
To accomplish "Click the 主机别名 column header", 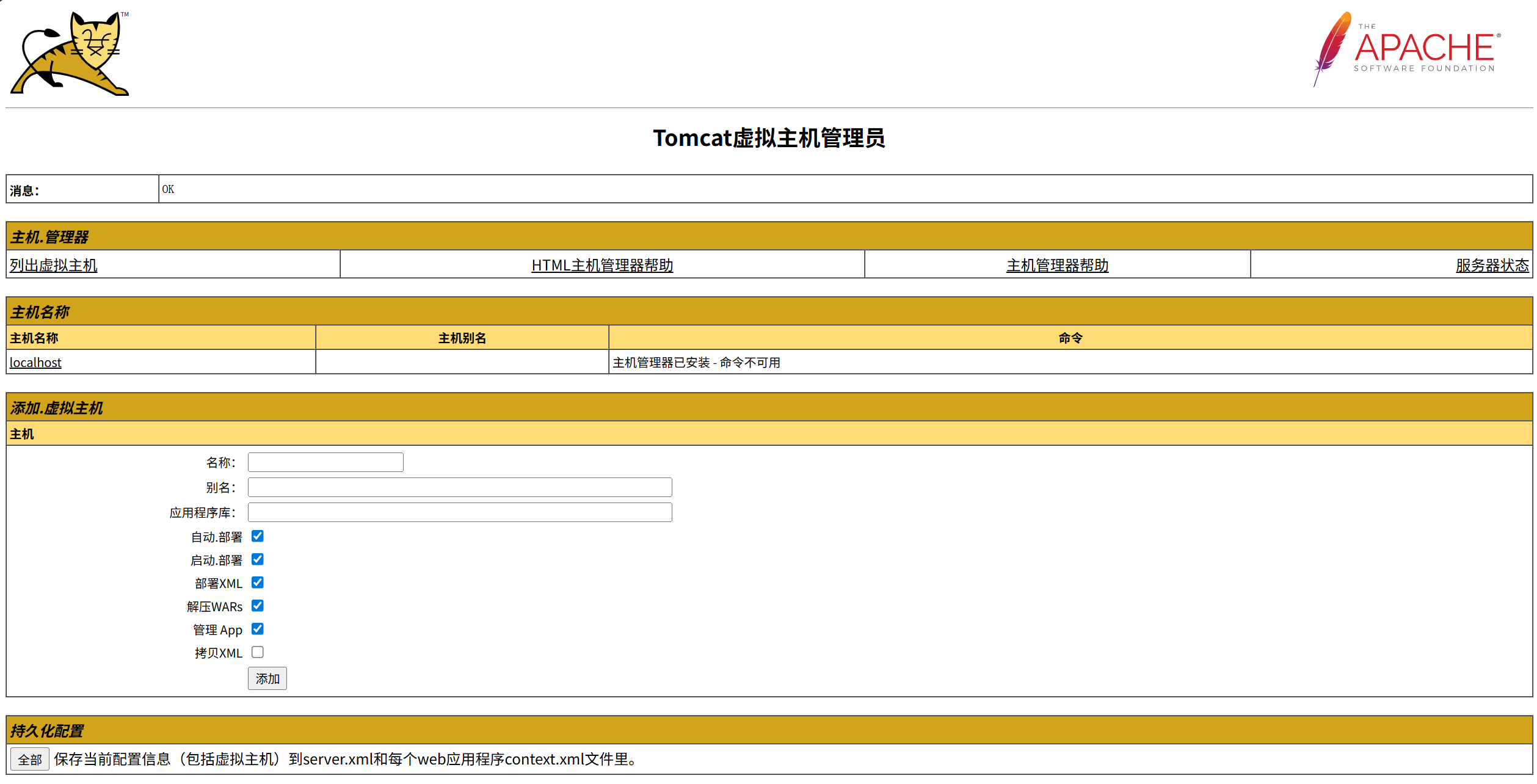I will coord(461,338).
